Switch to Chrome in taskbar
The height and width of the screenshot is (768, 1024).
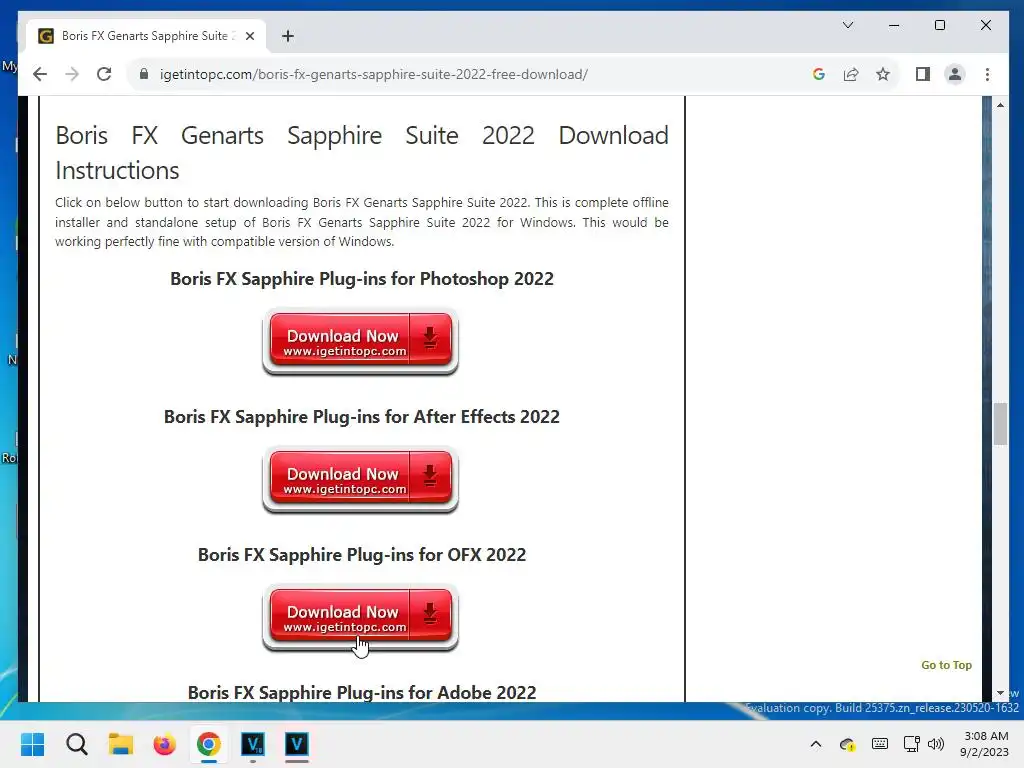tap(208, 744)
